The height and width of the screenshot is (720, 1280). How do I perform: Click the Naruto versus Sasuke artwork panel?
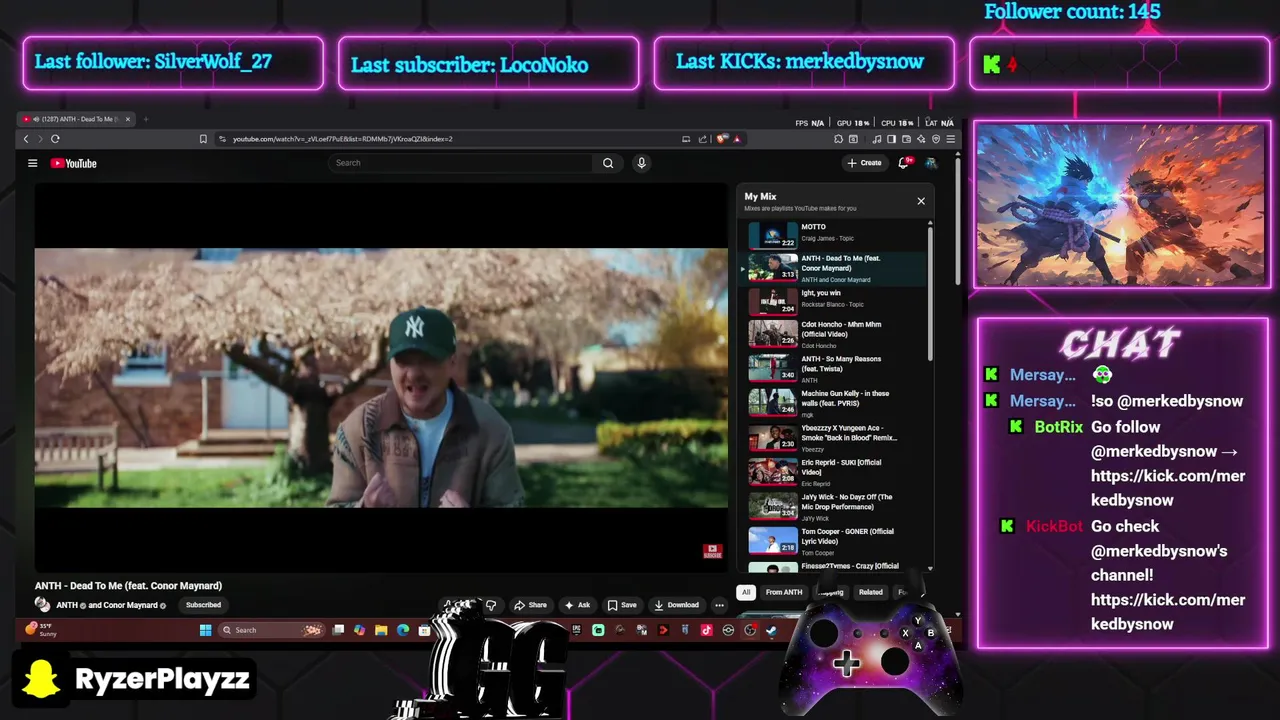pyautogui.click(x=1120, y=205)
